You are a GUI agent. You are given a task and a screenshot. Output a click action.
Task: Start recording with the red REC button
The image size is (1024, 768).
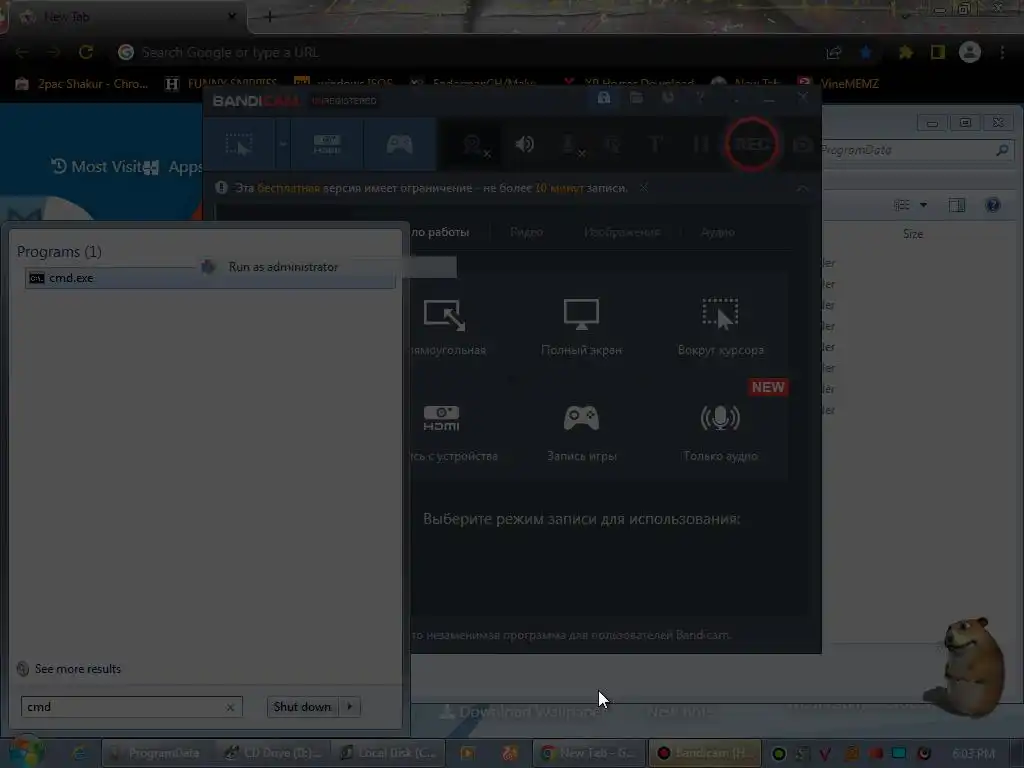click(752, 144)
